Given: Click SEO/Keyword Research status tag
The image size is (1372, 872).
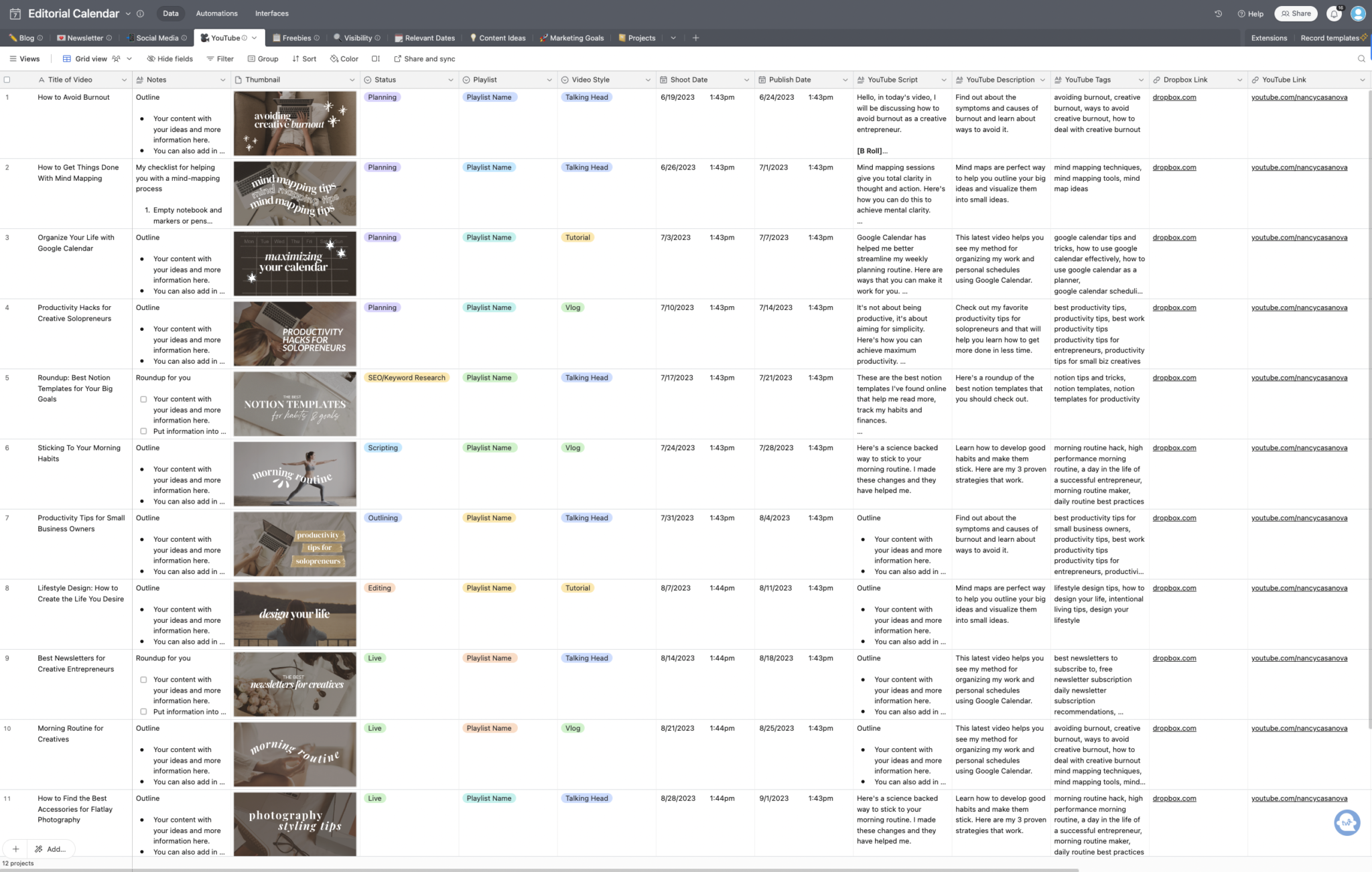Looking at the screenshot, I should (406, 378).
